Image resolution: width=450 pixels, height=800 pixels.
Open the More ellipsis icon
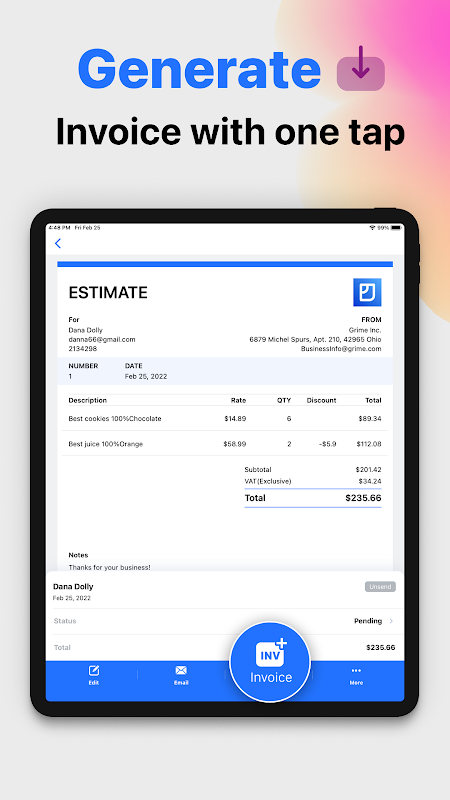356,670
